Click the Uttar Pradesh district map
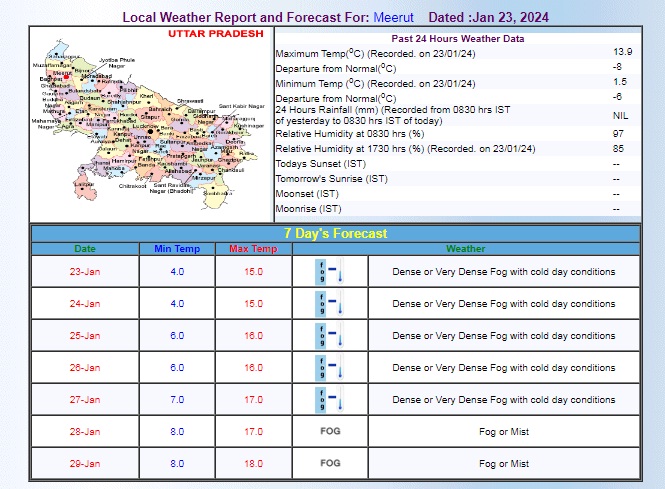This screenshot has width=665, height=489. pos(148,124)
